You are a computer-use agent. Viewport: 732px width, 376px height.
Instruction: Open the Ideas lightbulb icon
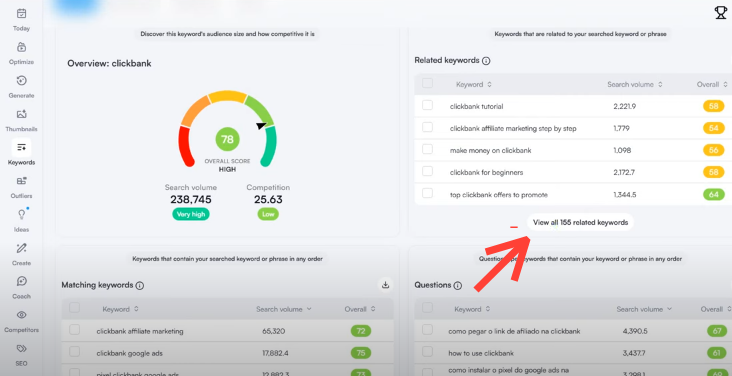tap(21, 215)
